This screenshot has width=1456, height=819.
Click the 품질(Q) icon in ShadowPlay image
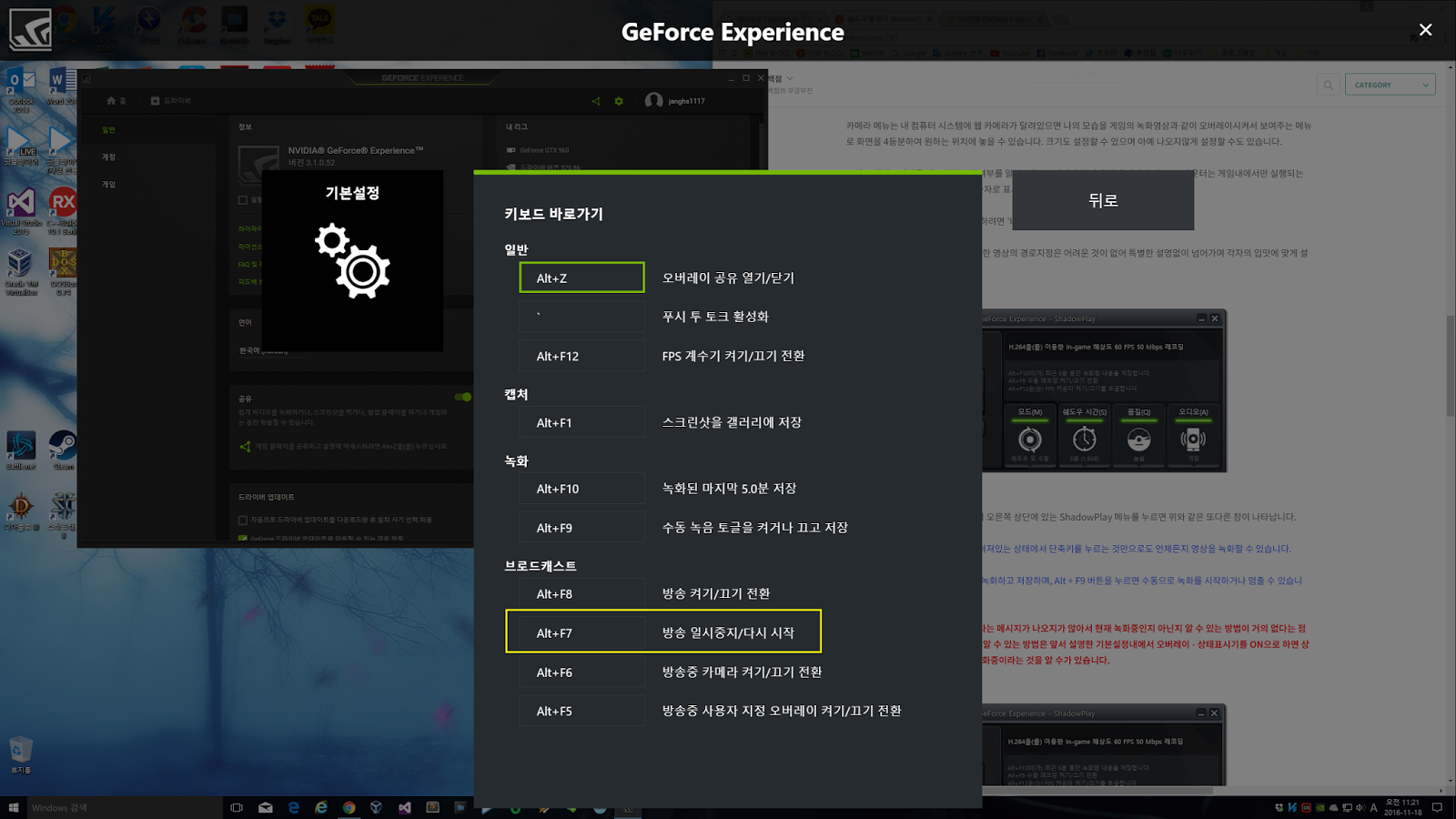1138,440
